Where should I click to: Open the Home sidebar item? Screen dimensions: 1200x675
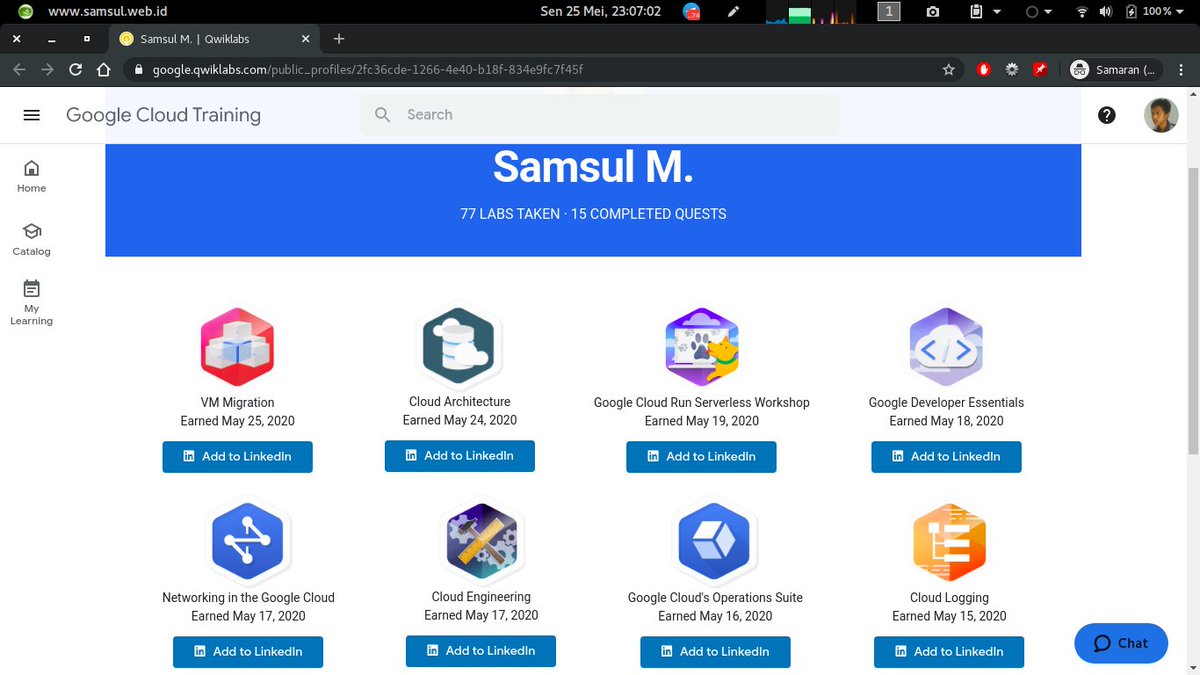point(31,176)
